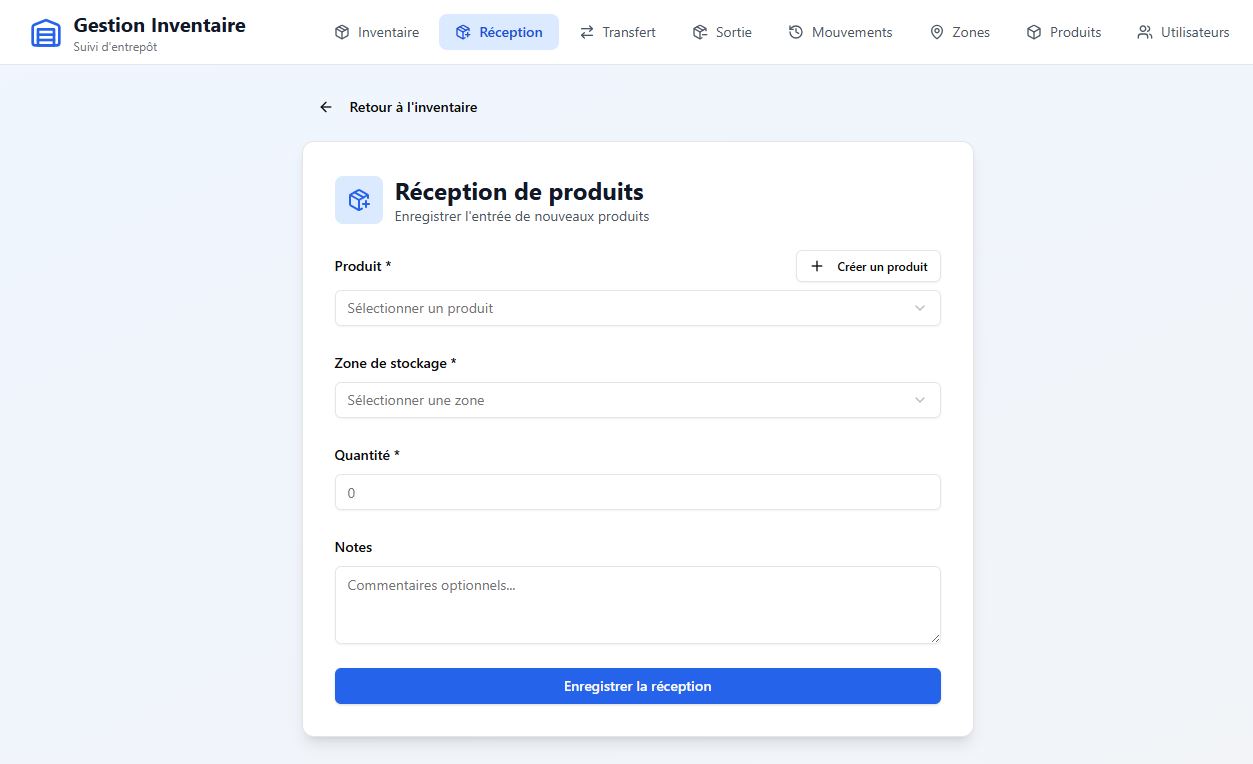Image resolution: width=1253 pixels, height=764 pixels.
Task: Open the Produits tab
Action: pos(1064,32)
